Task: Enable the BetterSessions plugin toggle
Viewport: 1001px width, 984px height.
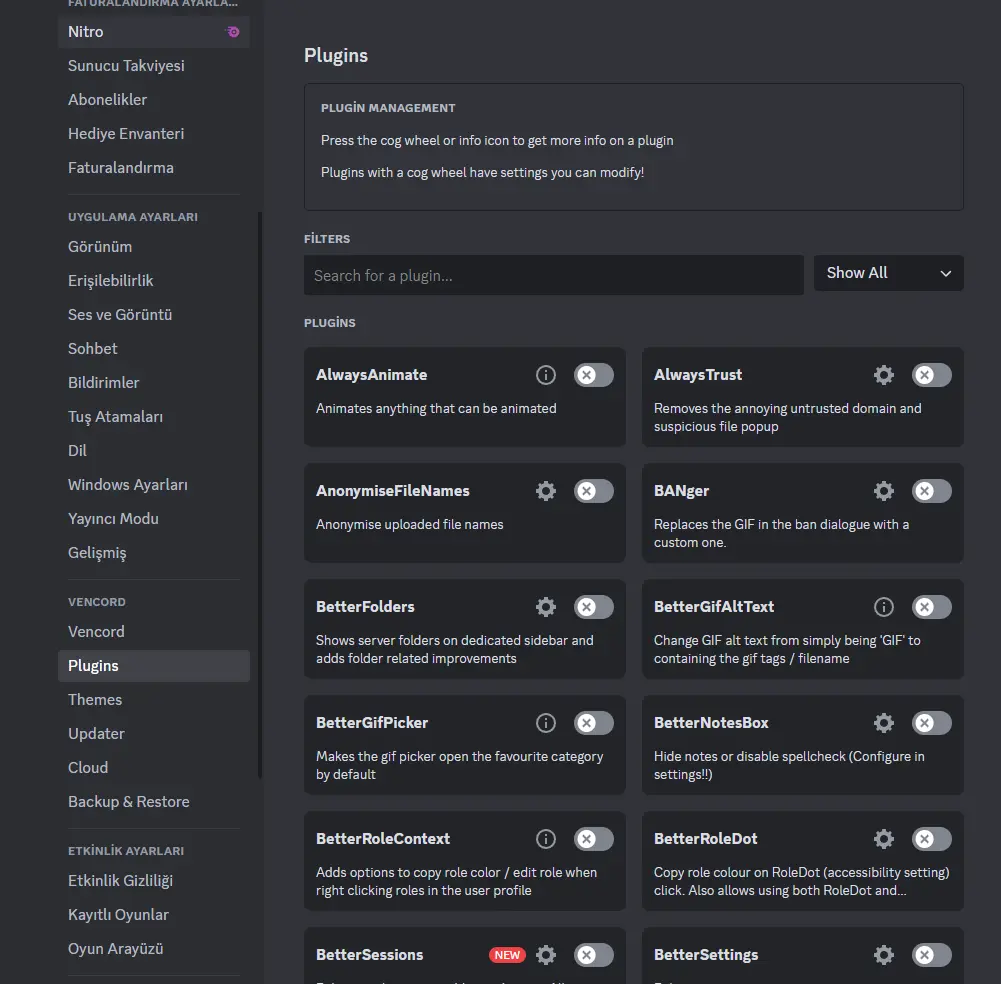Action: [x=594, y=955]
